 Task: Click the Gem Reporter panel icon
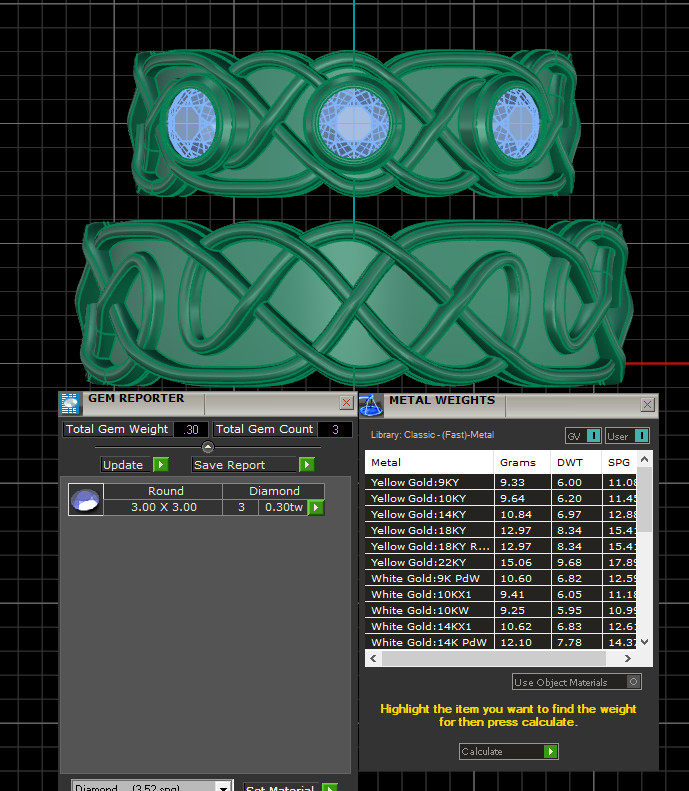pos(70,403)
